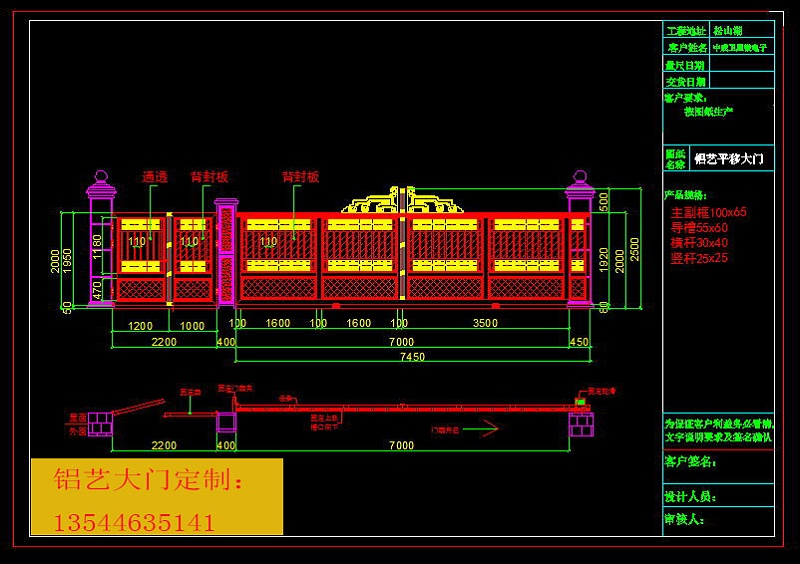Viewport: 800px width, 564px height.
Task: Select the left brick pillar in plan view
Action: tap(101, 425)
